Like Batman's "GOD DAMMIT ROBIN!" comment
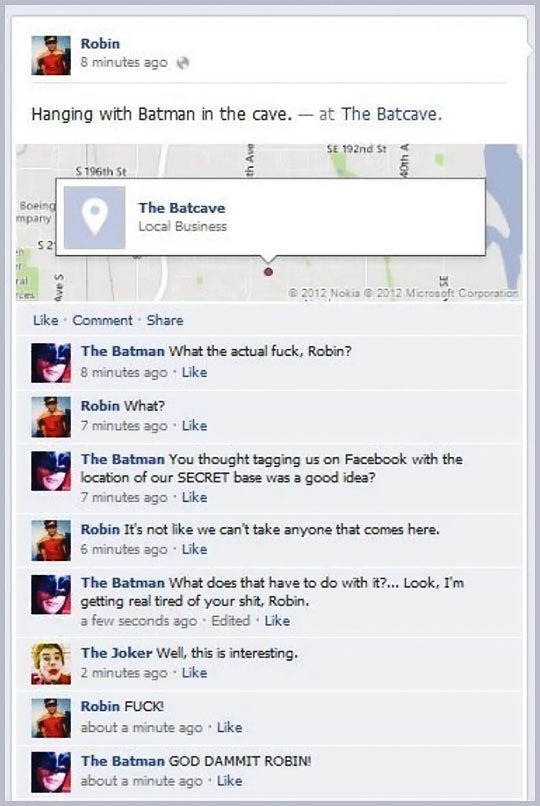Viewport: 540px width, 806px height. (x=229, y=781)
